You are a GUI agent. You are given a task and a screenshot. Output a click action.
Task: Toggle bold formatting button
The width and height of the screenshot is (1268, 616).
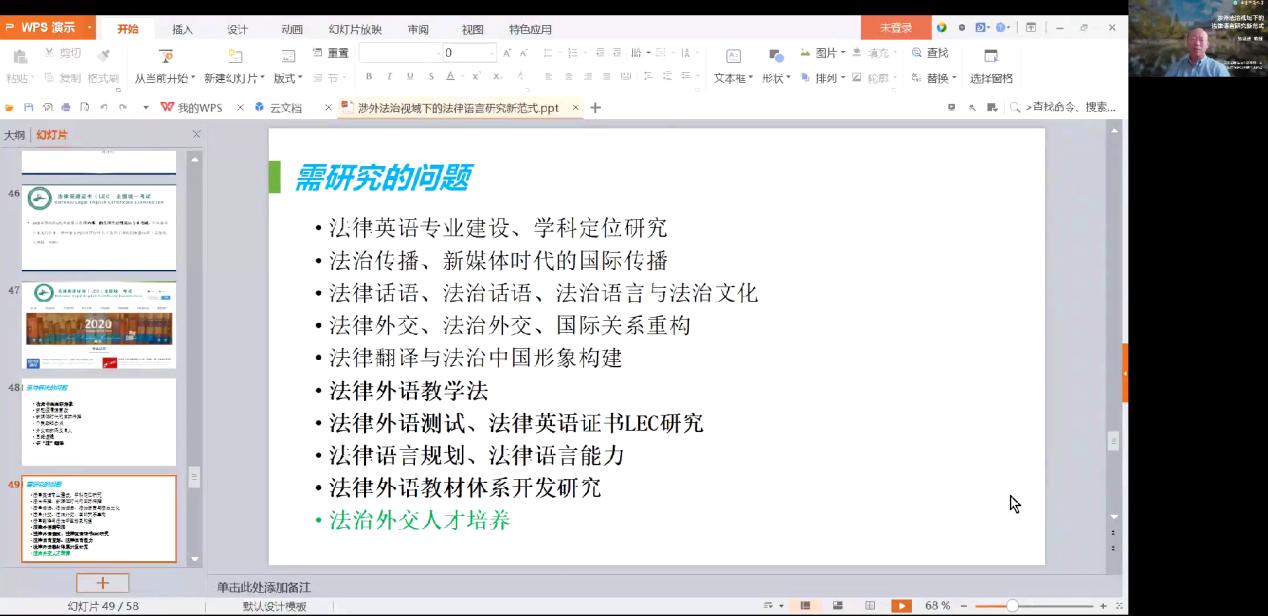pos(369,77)
